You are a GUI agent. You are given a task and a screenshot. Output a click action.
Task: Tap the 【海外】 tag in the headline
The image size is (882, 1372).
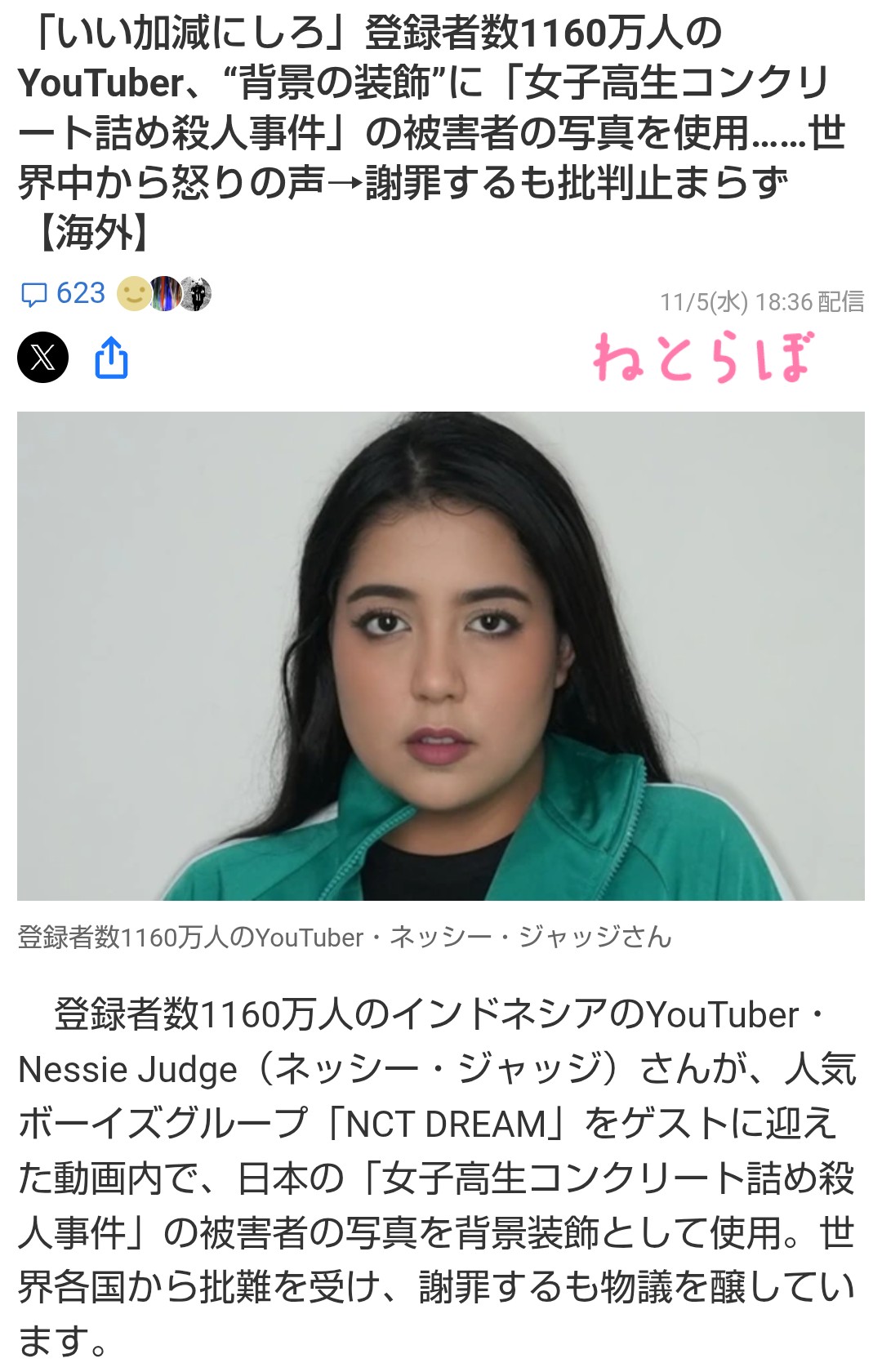(x=95, y=233)
